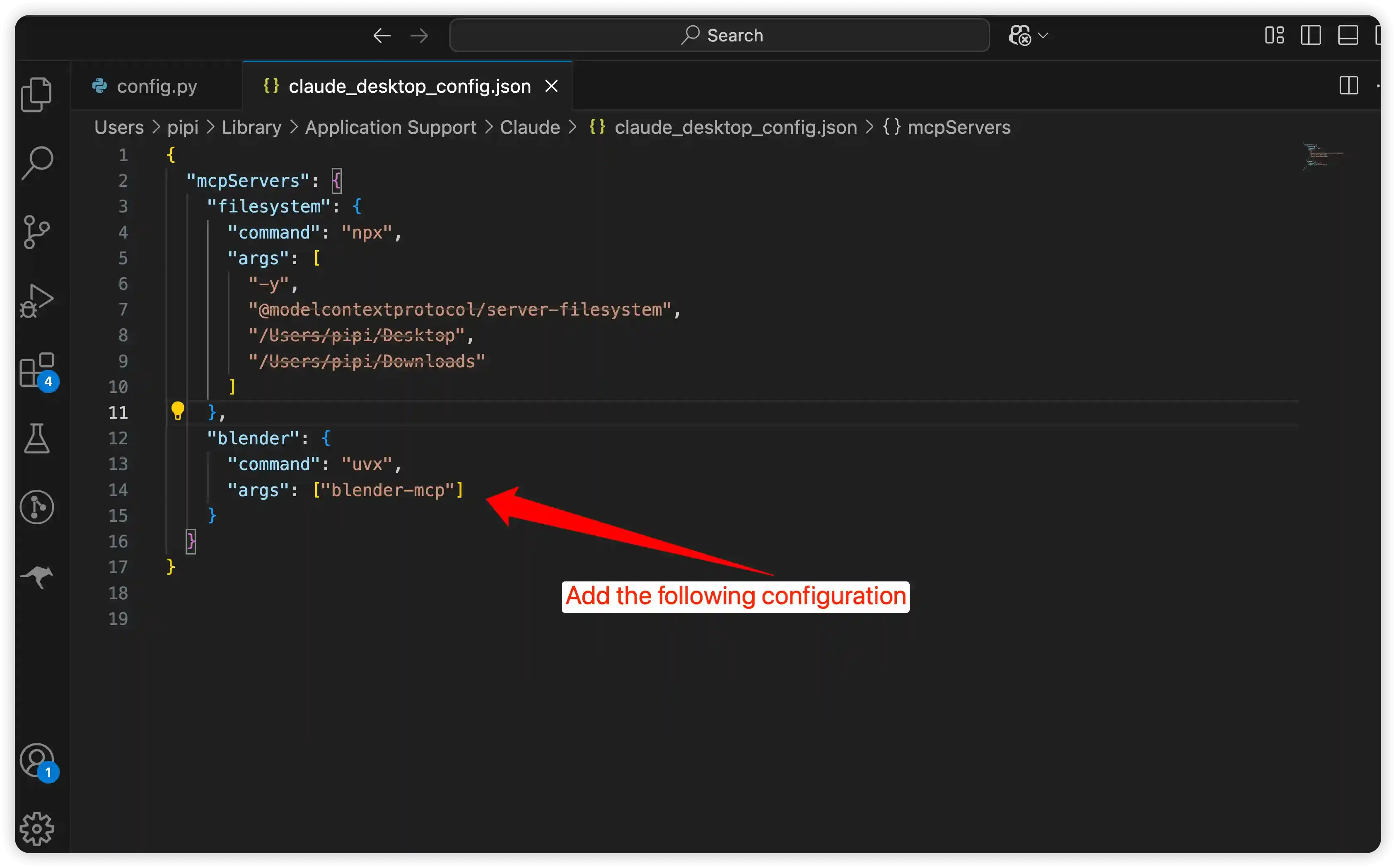Click the "npx" value on line 4
The width and height of the screenshot is (1396, 868).
pos(367,232)
